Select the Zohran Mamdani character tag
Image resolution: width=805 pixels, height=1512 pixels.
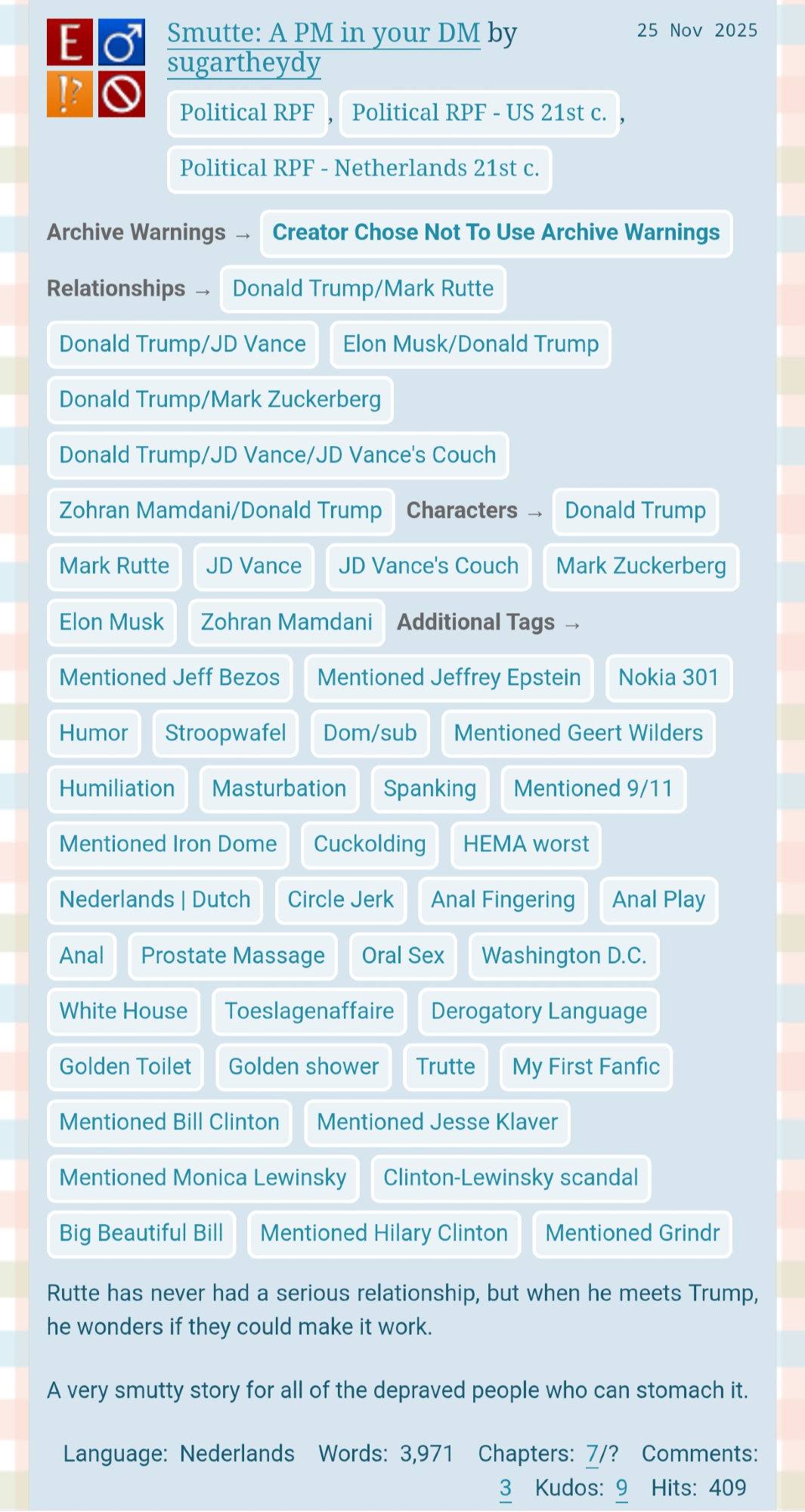286,622
